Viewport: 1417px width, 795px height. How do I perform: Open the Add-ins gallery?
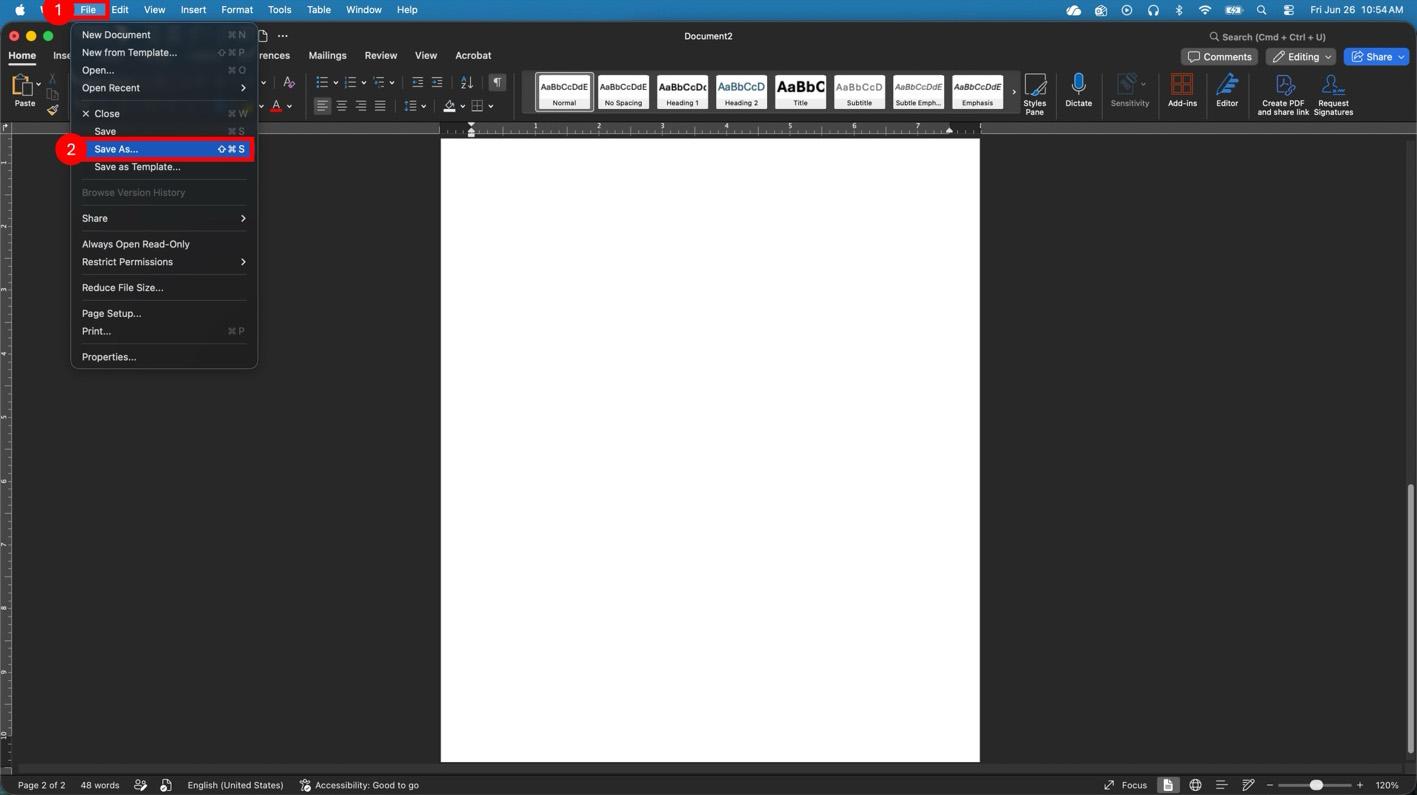click(1182, 89)
